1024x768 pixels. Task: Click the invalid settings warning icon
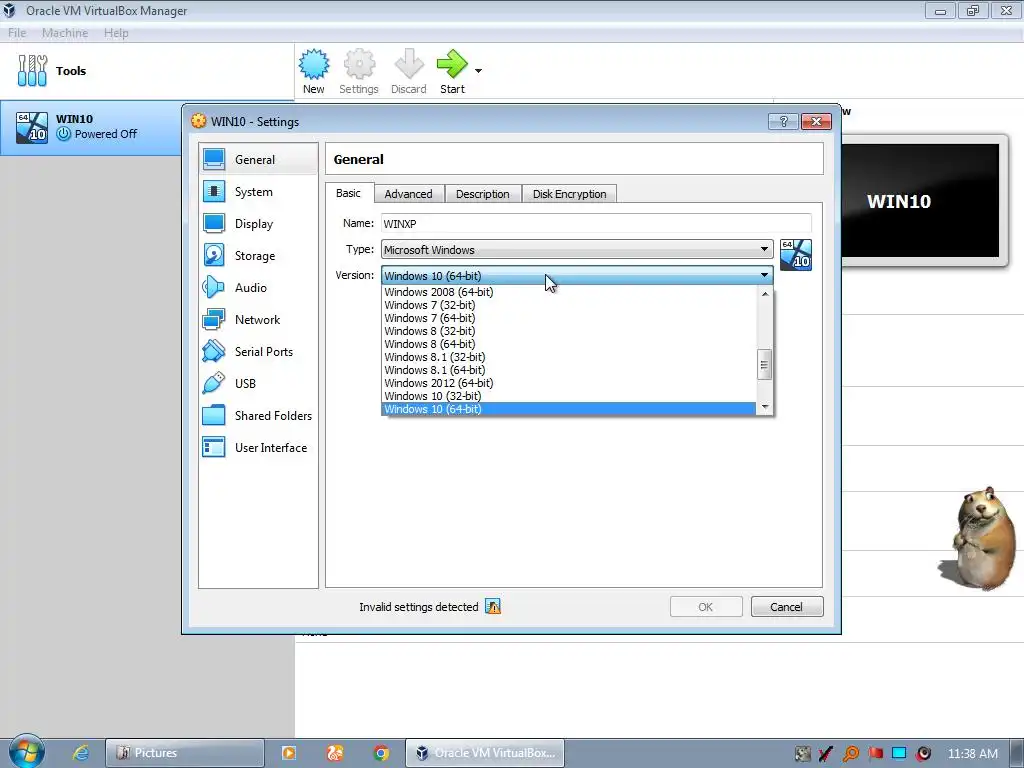pos(493,607)
